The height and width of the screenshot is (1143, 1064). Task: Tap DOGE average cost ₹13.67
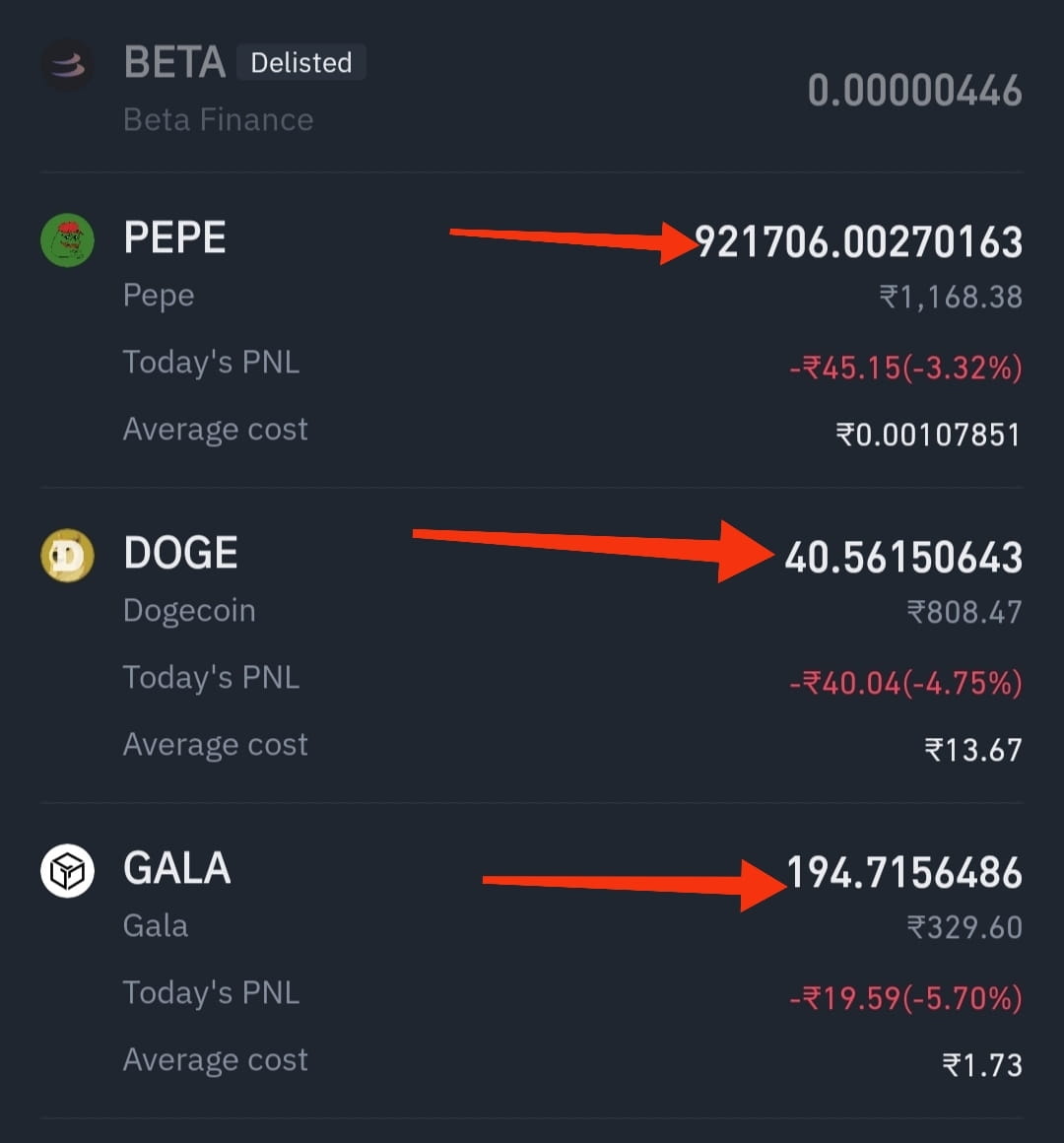973,750
